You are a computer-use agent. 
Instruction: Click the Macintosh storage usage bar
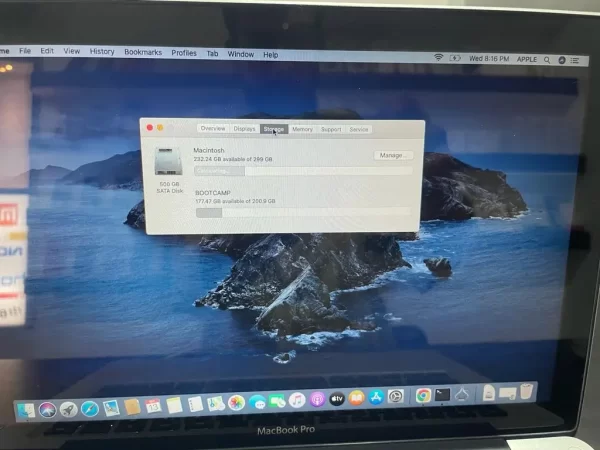[x=303, y=171]
